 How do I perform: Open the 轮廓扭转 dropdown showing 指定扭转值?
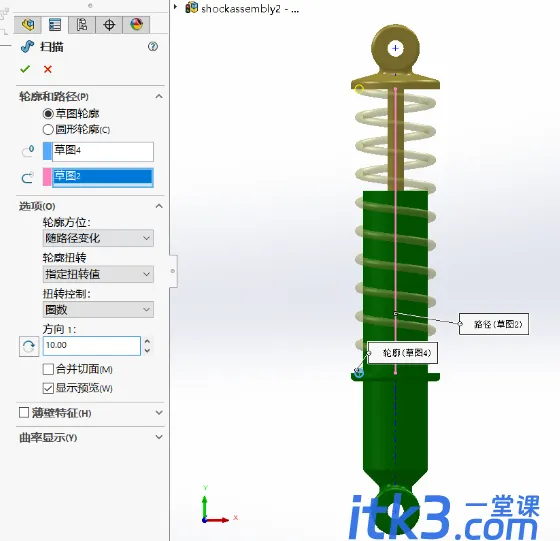tap(98, 274)
